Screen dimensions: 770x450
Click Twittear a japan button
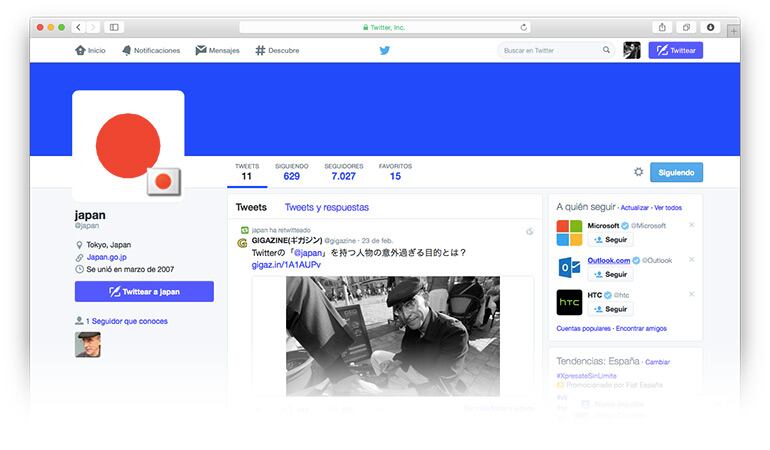click(144, 291)
